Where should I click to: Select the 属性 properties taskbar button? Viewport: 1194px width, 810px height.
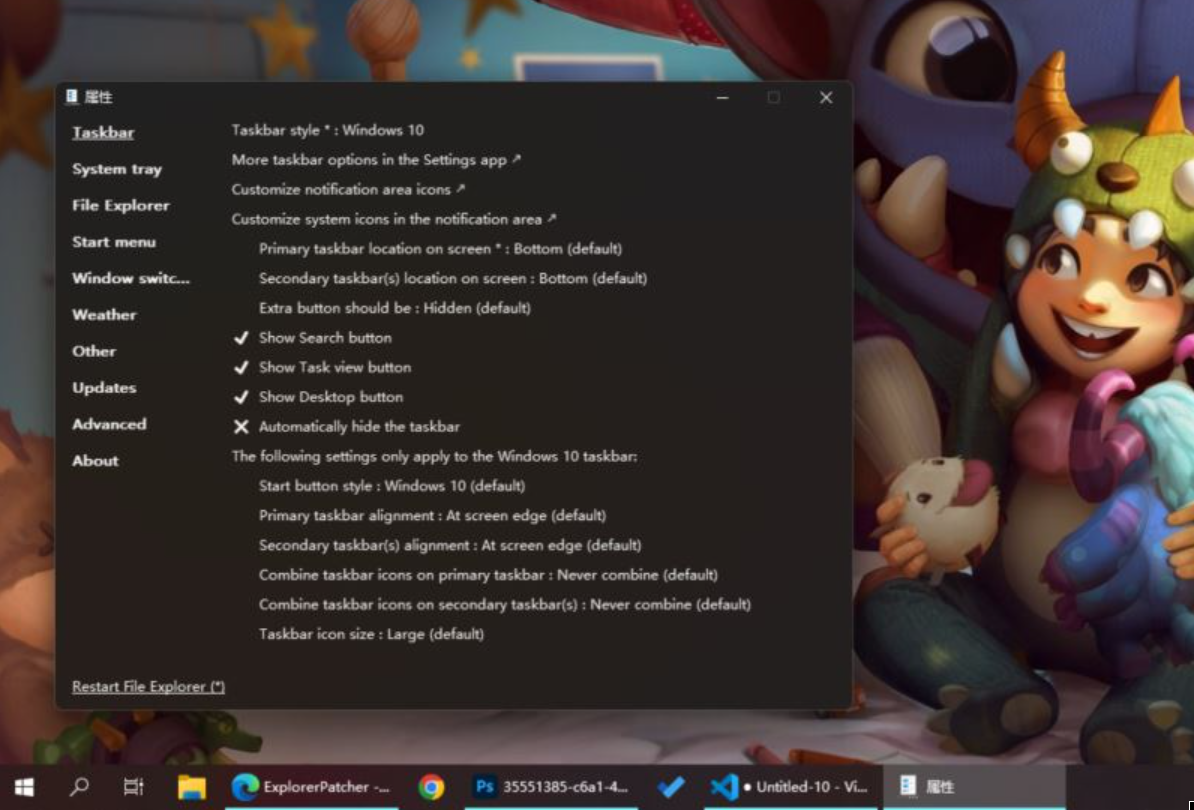pos(973,787)
